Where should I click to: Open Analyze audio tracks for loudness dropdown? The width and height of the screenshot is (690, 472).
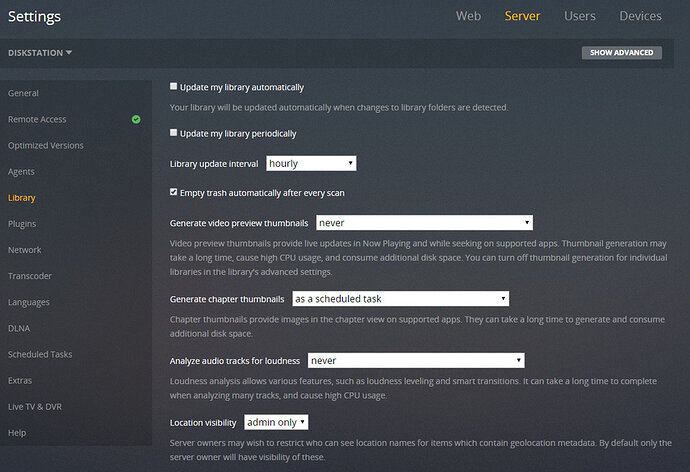click(x=416, y=360)
